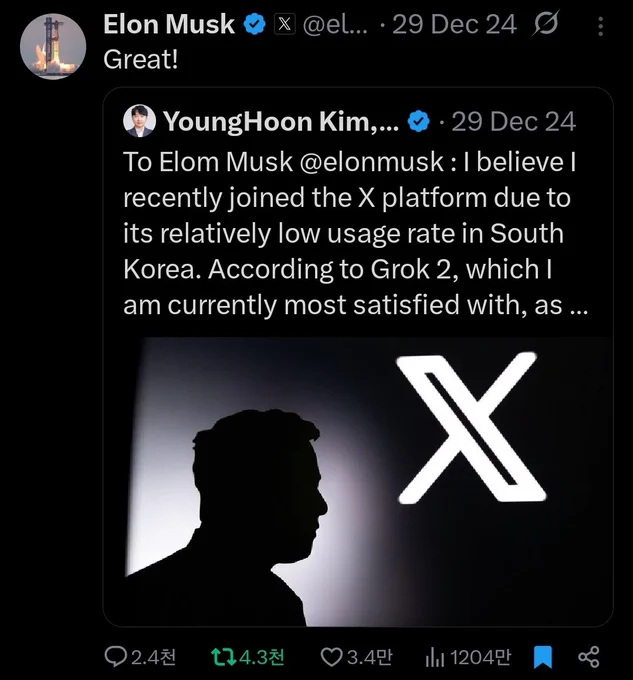Open Elon Musk's profile via display name
The width and height of the screenshot is (633, 680).
click(x=169, y=24)
